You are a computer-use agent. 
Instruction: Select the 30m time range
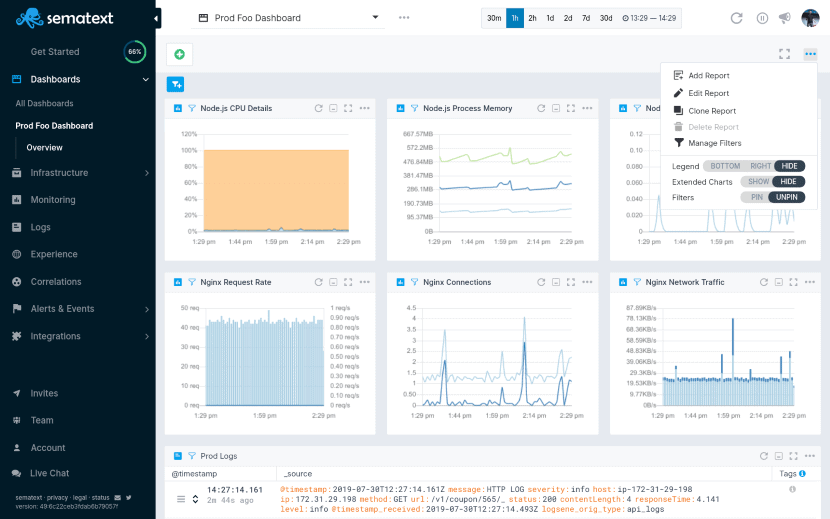494,18
